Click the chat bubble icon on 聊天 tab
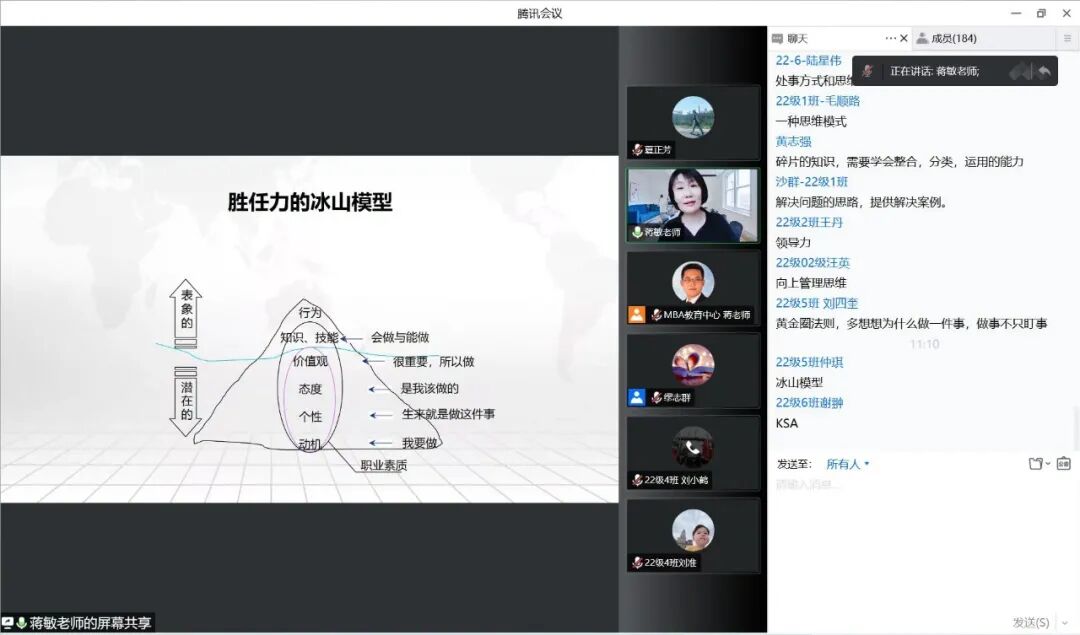 pyautogui.click(x=777, y=37)
